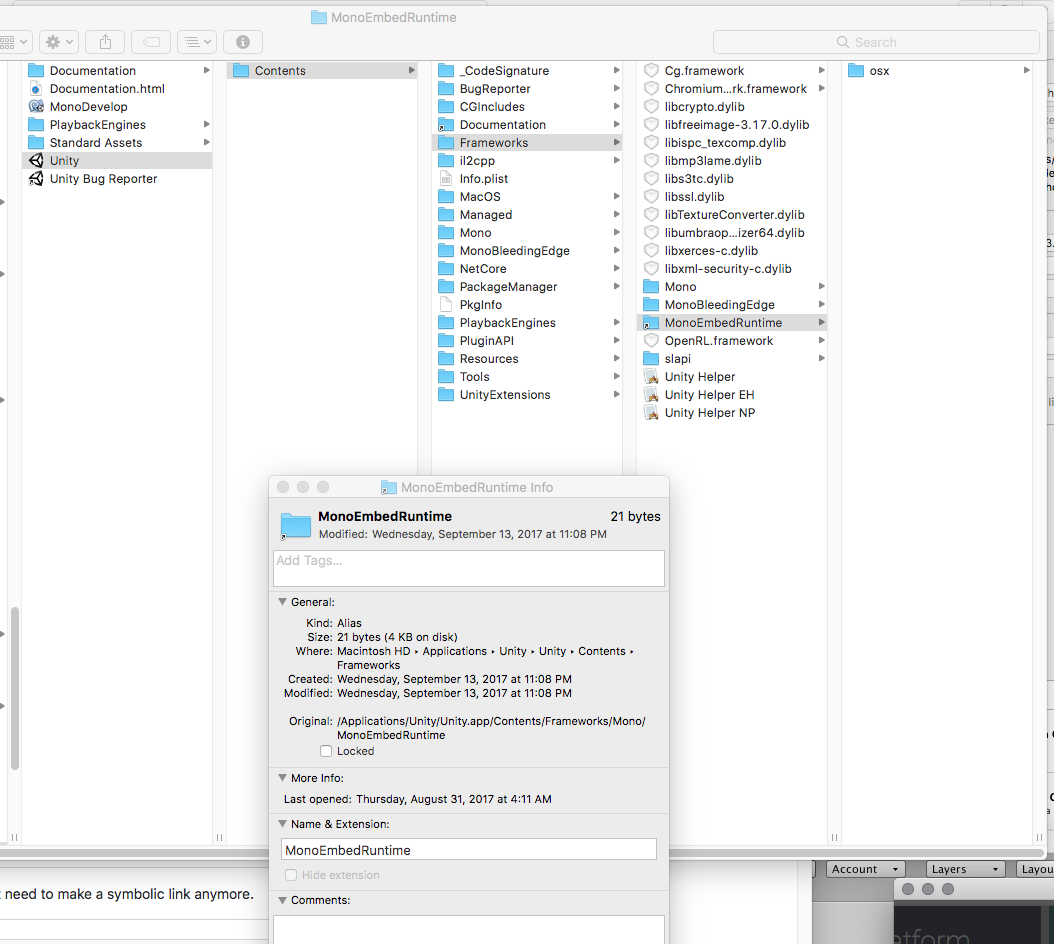Click the first column vertical scrollbar
Screen dimensions: 1054x944
[15, 688]
